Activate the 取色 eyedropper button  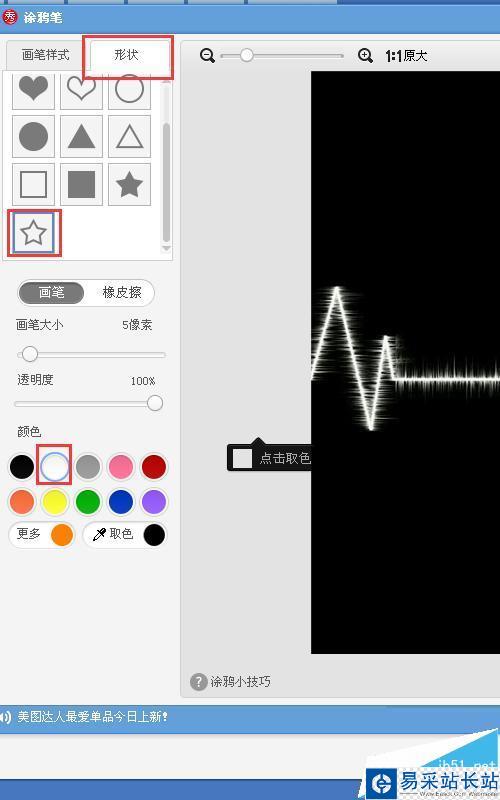[x=125, y=534]
